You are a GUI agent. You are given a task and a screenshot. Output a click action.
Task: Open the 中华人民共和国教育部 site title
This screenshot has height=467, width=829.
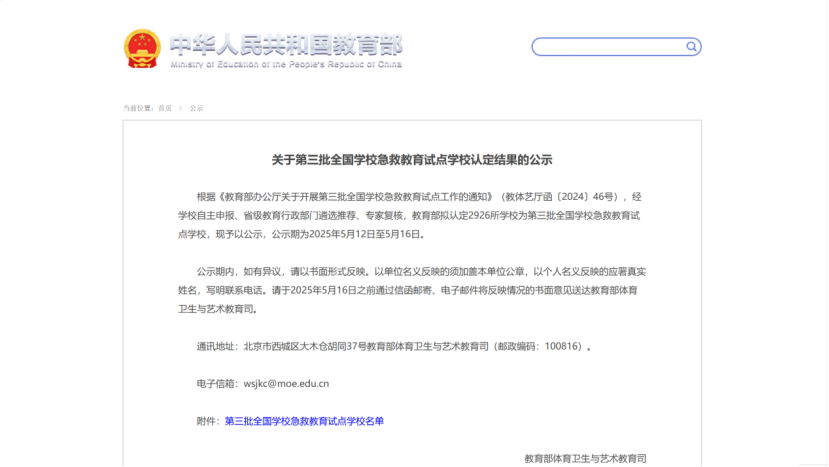point(285,43)
